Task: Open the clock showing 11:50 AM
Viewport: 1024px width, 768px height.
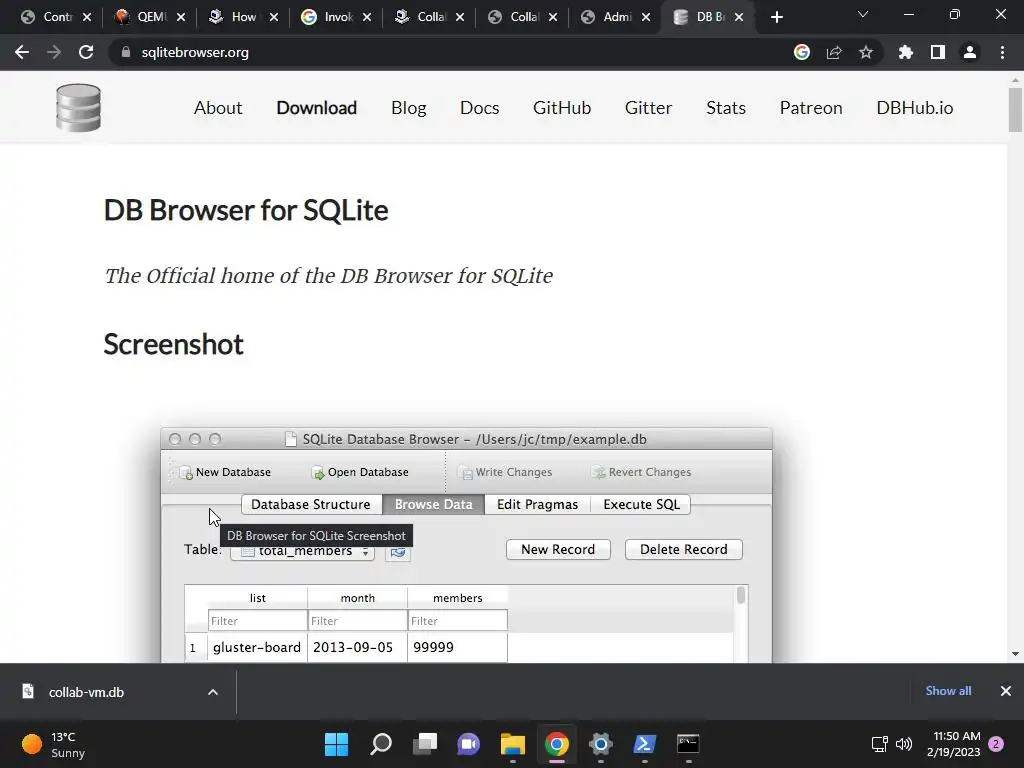Action: coord(953,744)
